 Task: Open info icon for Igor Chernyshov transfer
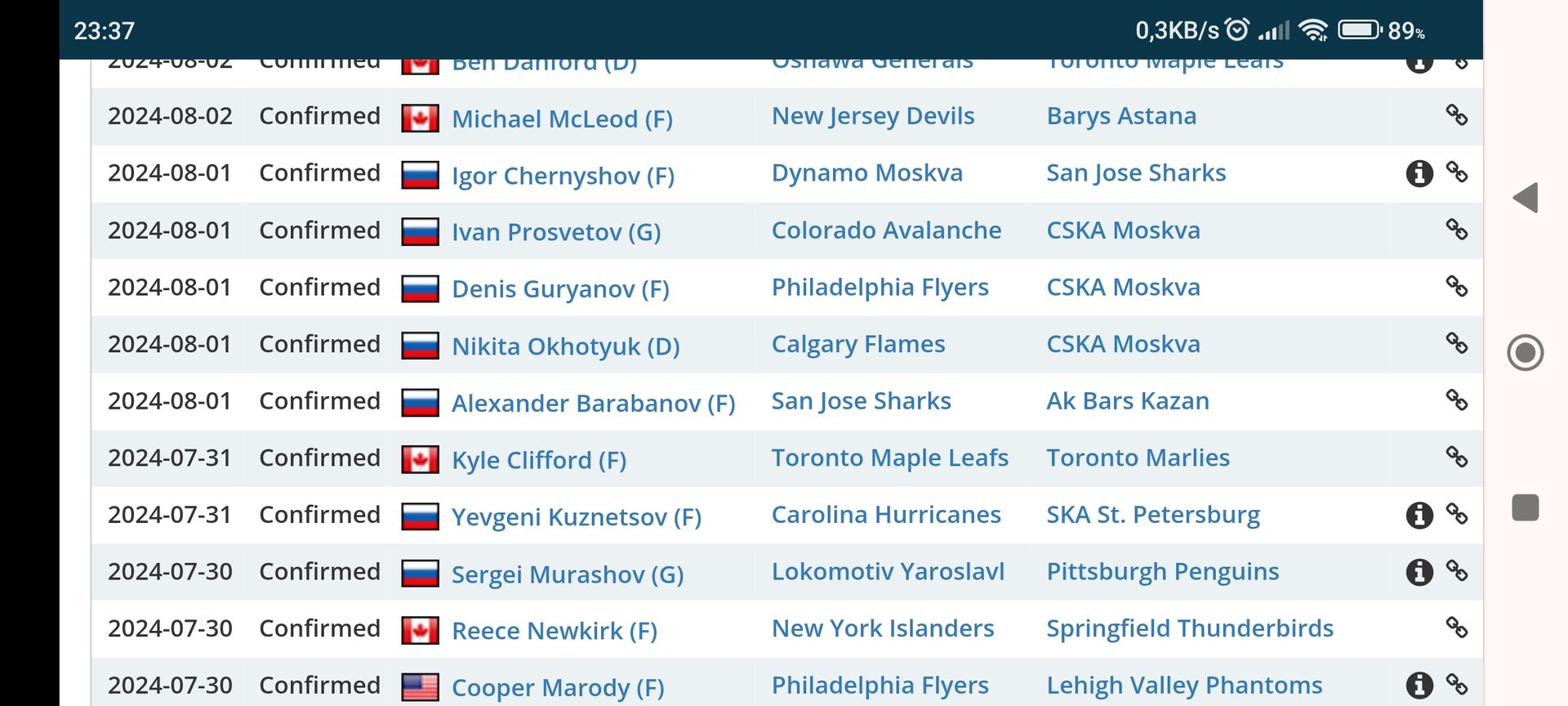click(x=1419, y=173)
